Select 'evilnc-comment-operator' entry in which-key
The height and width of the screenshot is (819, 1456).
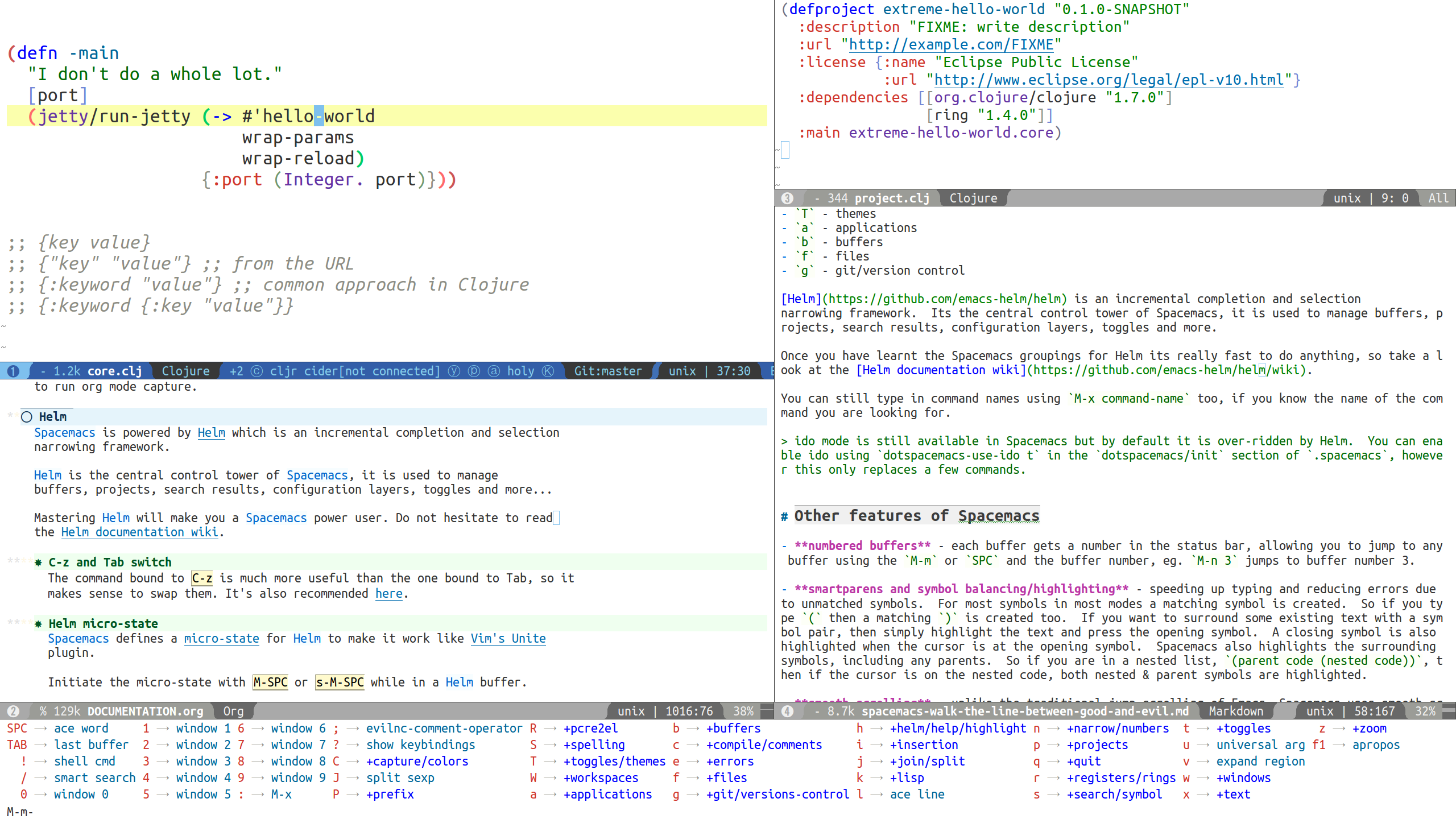pyautogui.click(x=444, y=729)
